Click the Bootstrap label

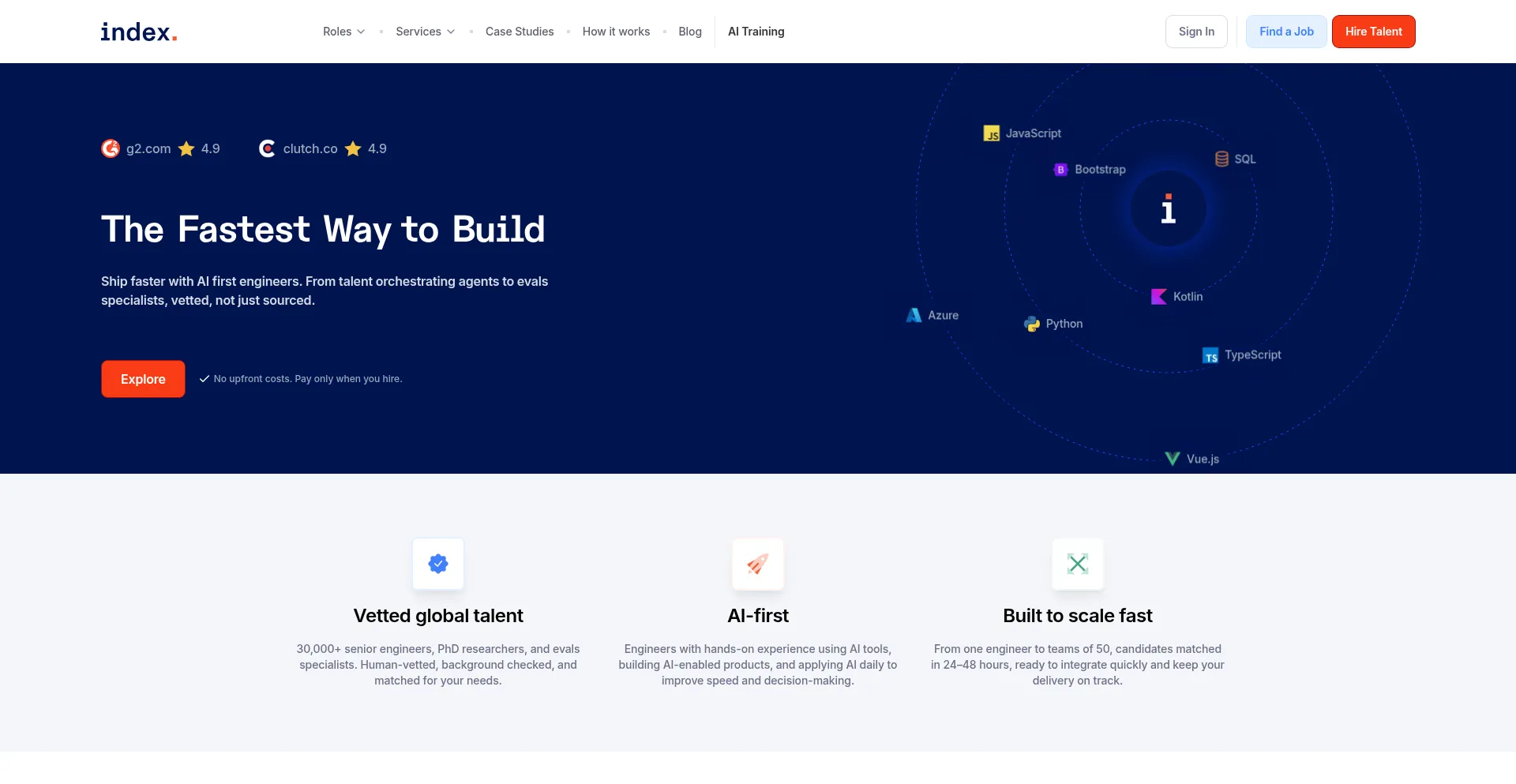[x=1101, y=170]
